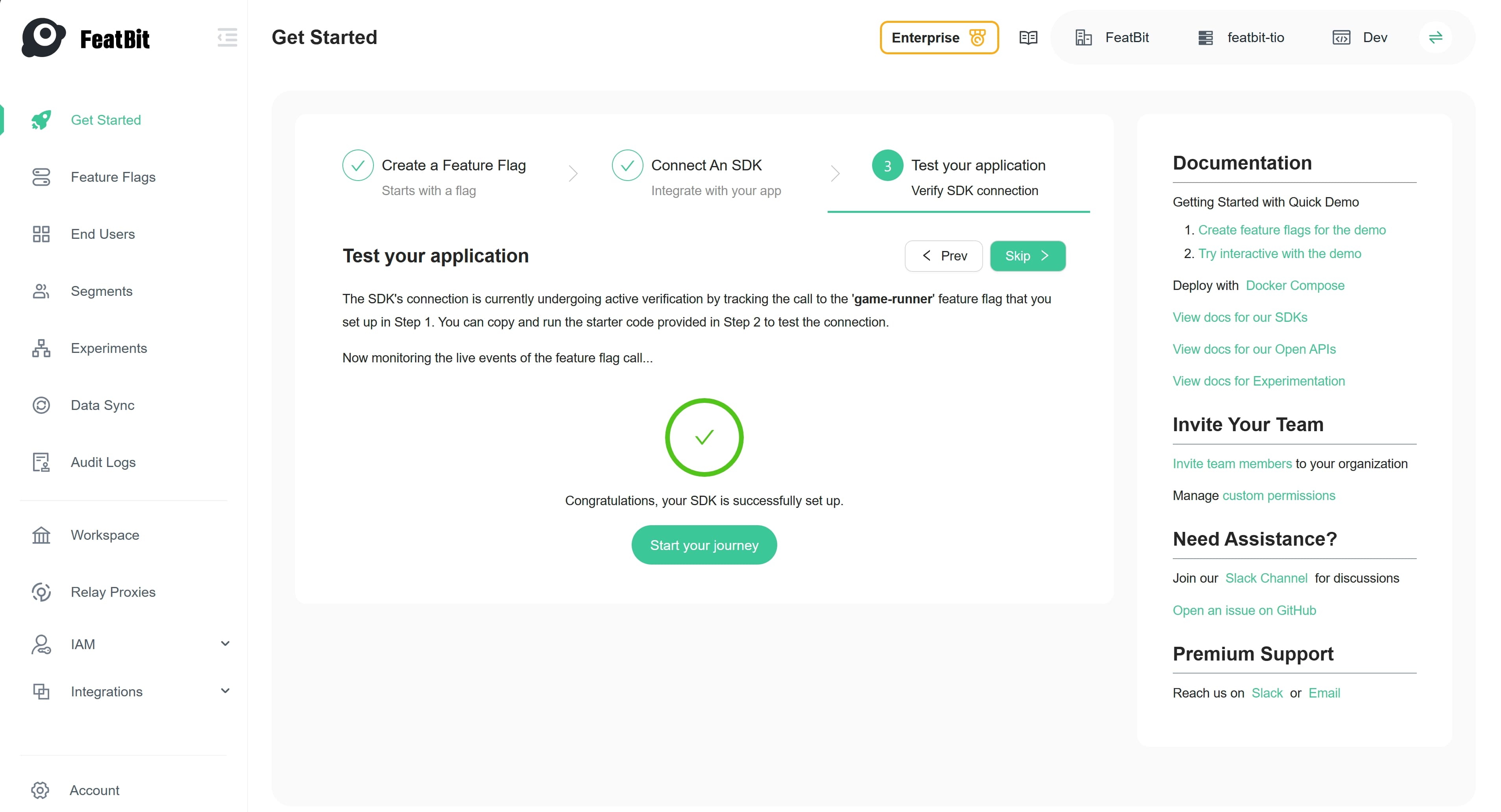This screenshot has width=1501, height=812.
Task: Open the Experiments sidebar icon
Action: click(41, 348)
